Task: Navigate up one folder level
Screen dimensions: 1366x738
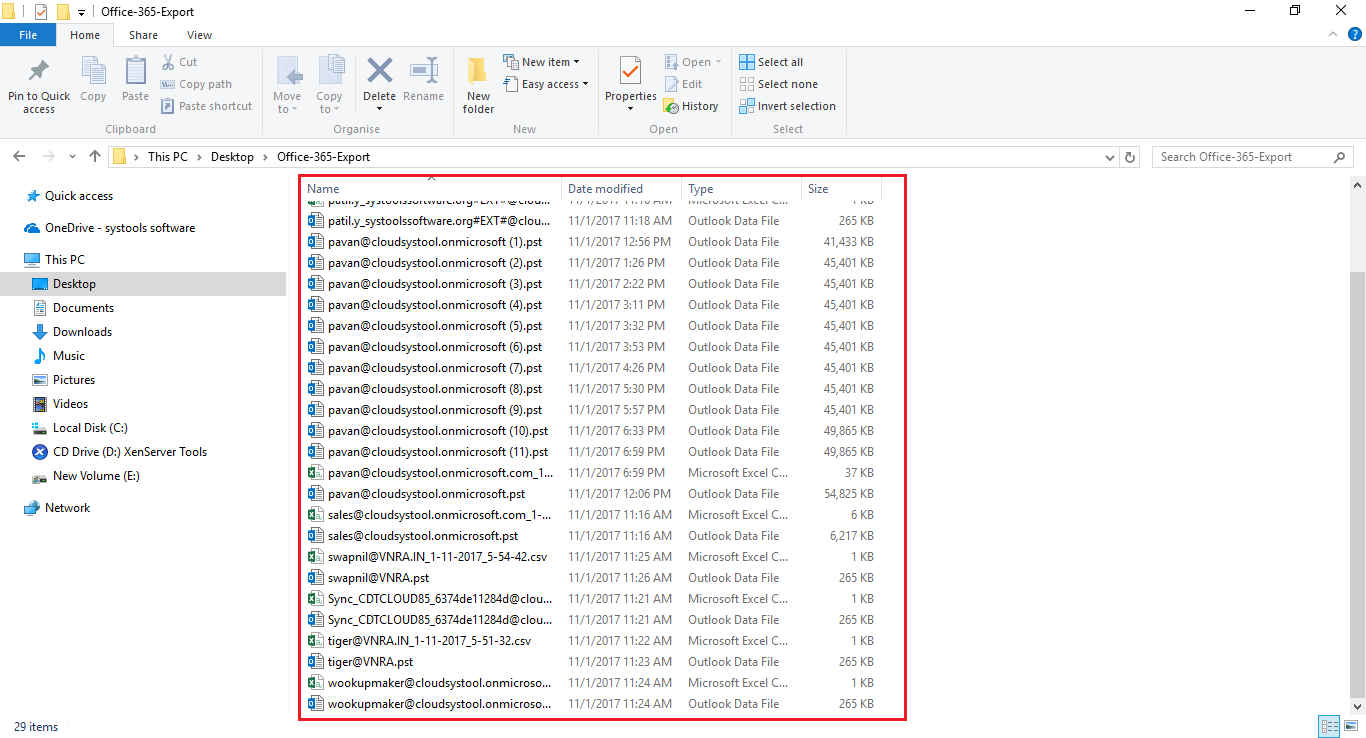Action: tap(95, 157)
